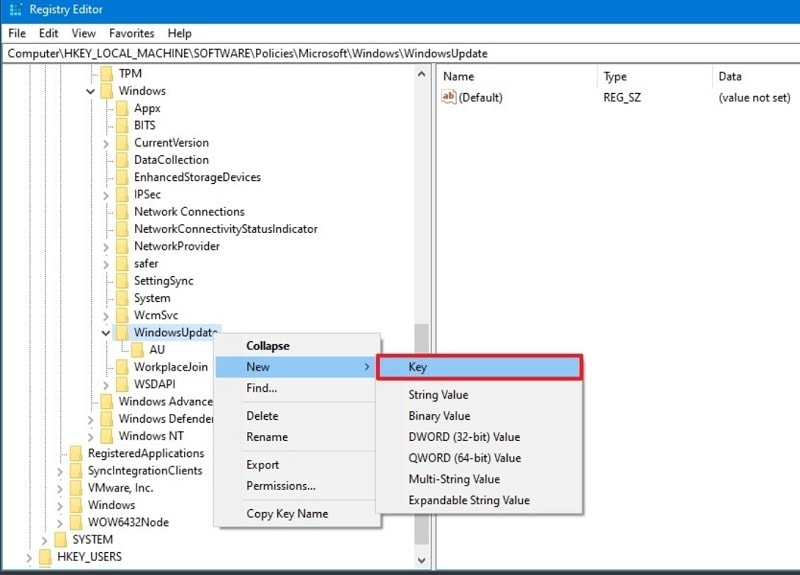Click the AU subkey folder icon
This screenshot has height=575, width=800.
click(x=138, y=350)
